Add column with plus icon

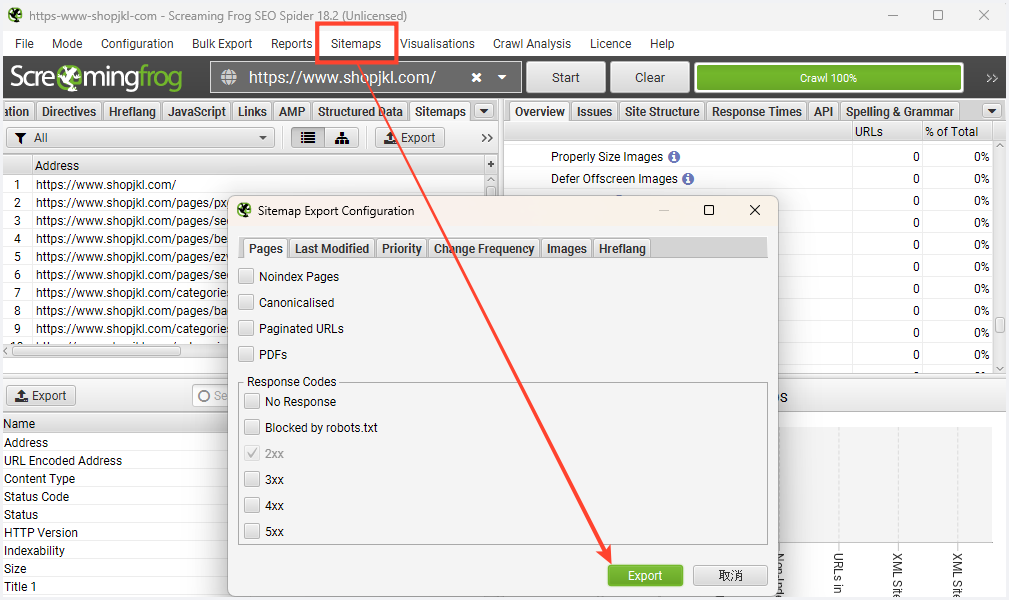pos(490,164)
